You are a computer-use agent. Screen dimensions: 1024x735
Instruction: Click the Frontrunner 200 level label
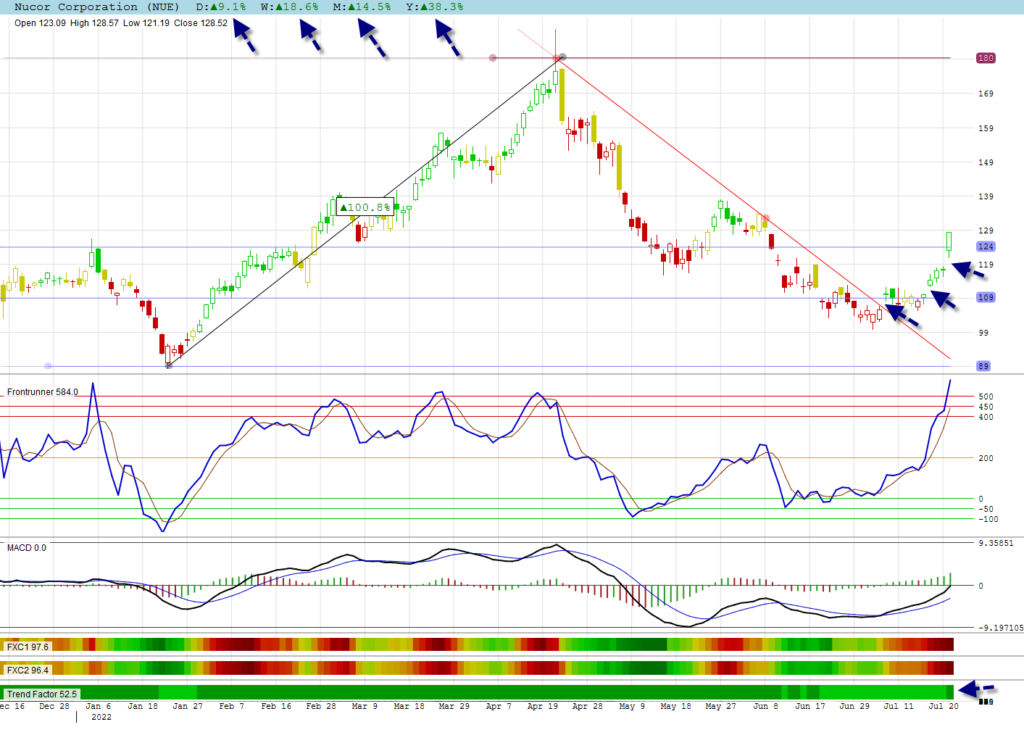click(985, 458)
